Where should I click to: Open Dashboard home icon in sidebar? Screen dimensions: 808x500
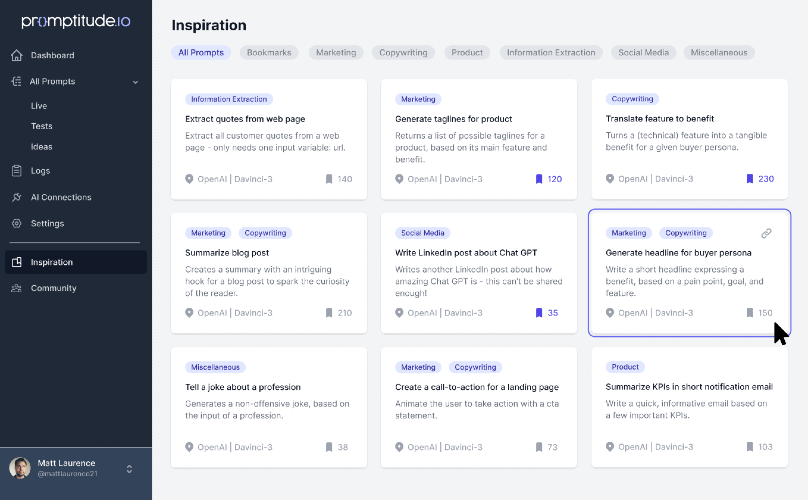point(16,55)
